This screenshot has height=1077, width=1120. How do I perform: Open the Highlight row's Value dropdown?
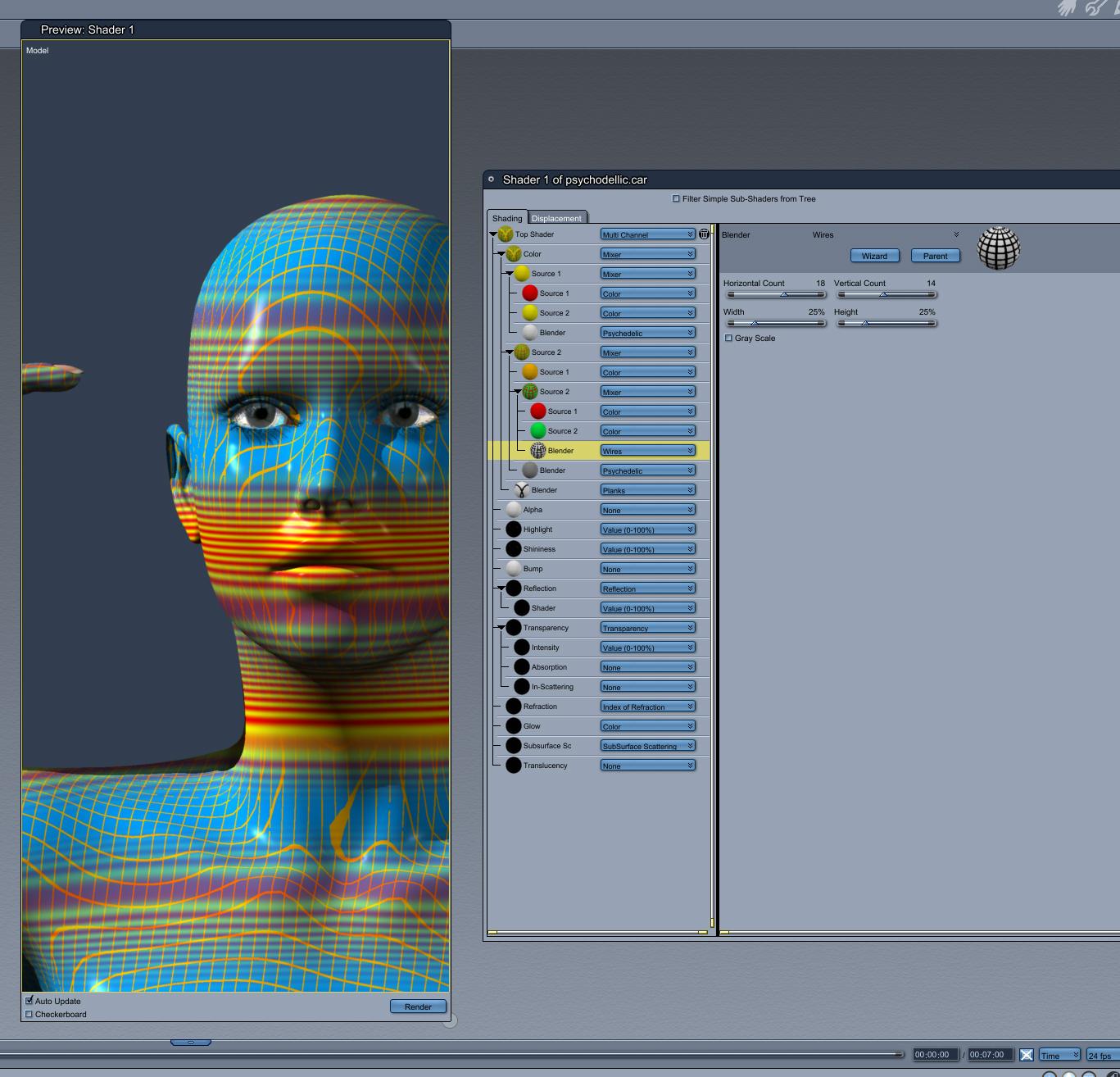(648, 529)
